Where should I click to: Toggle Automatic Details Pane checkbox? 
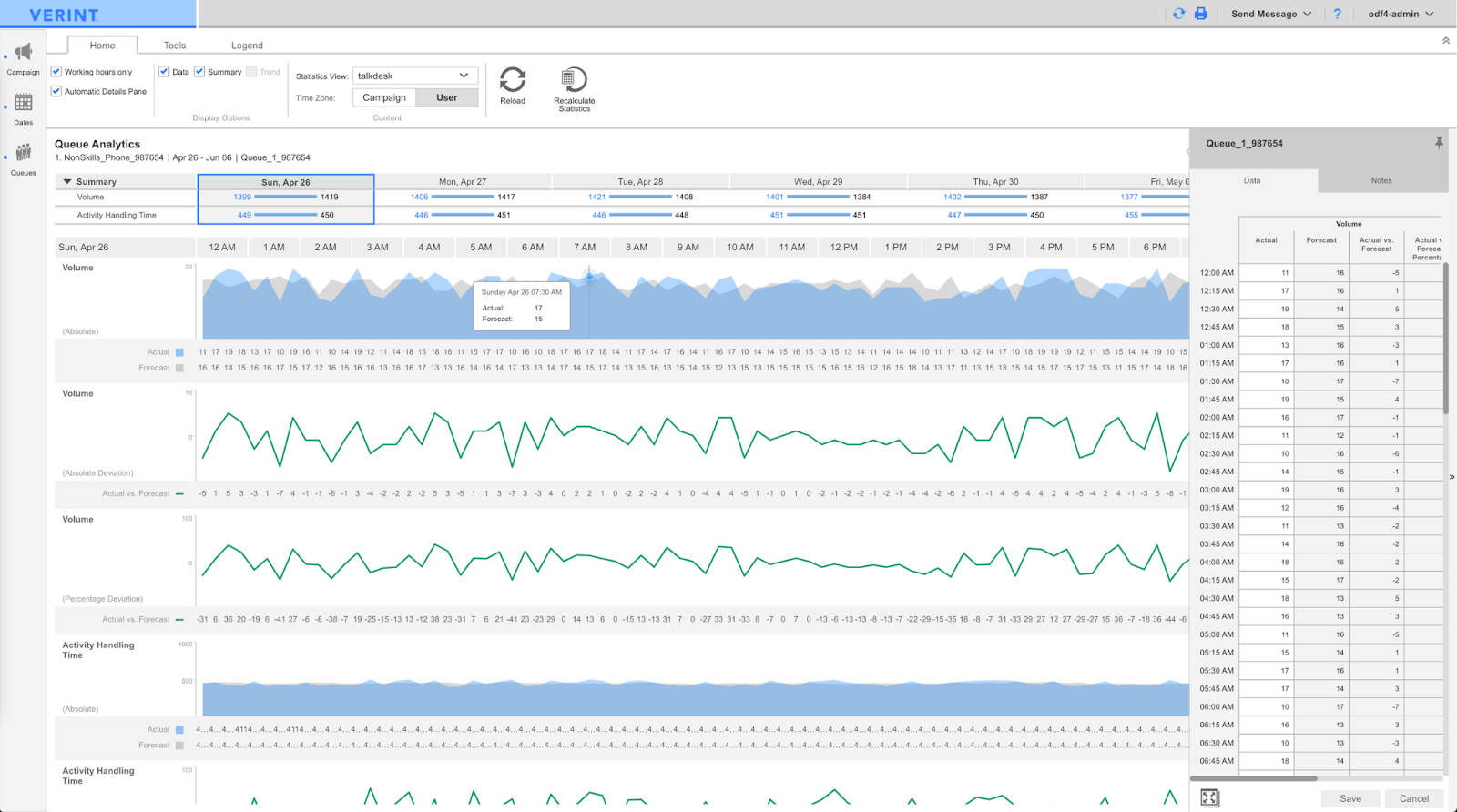pos(56,91)
